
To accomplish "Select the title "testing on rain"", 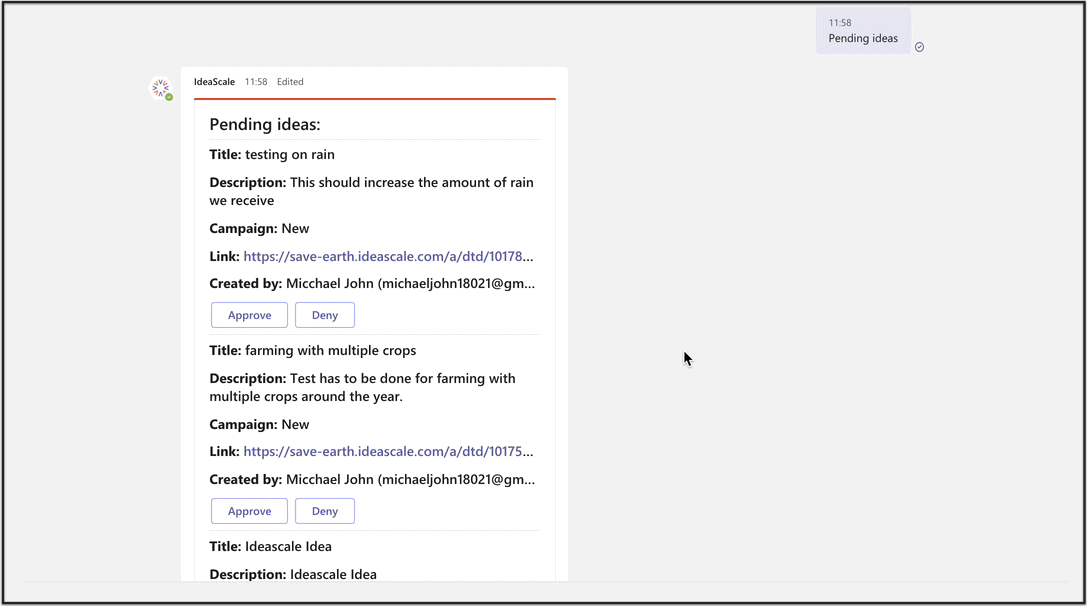I will 290,155.
